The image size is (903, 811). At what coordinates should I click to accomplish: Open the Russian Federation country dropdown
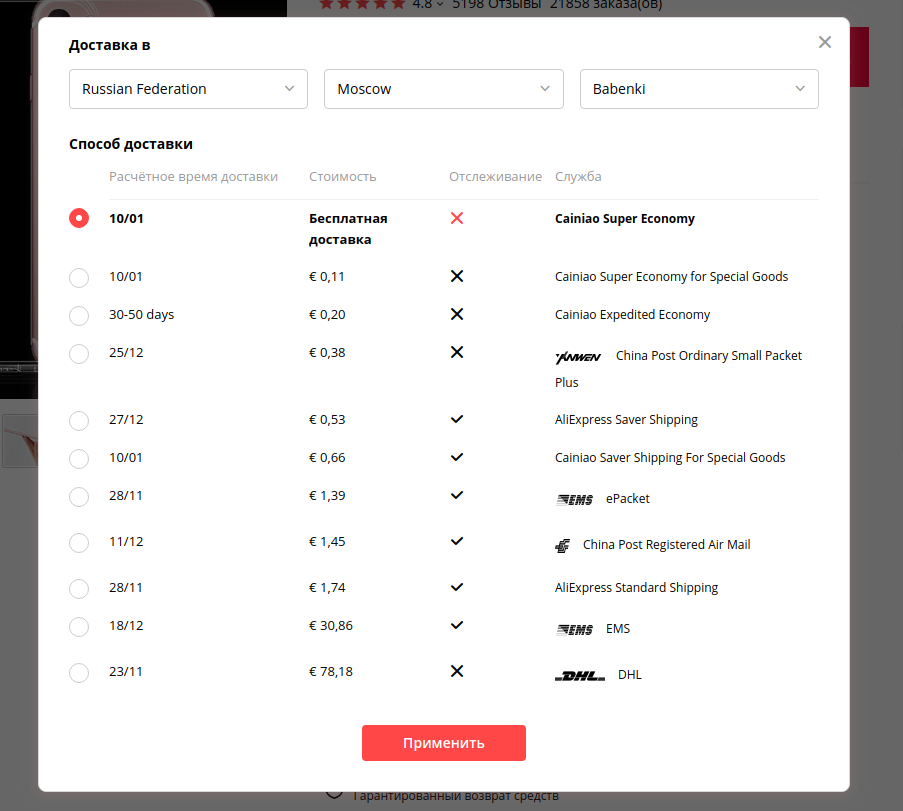tap(188, 89)
